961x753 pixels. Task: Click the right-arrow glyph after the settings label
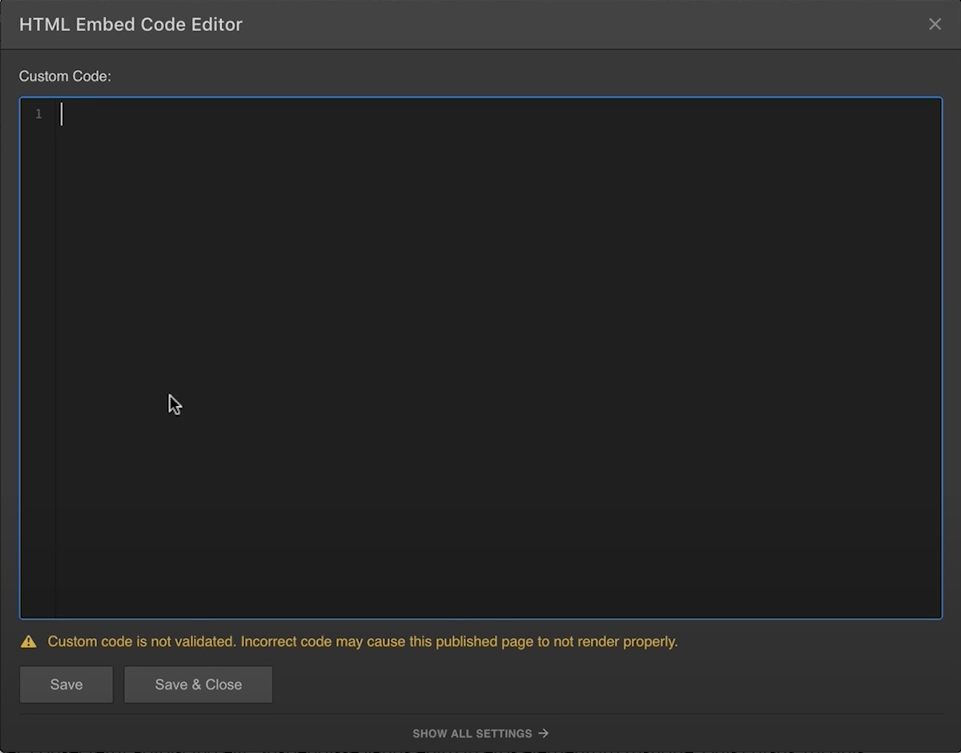pos(545,732)
